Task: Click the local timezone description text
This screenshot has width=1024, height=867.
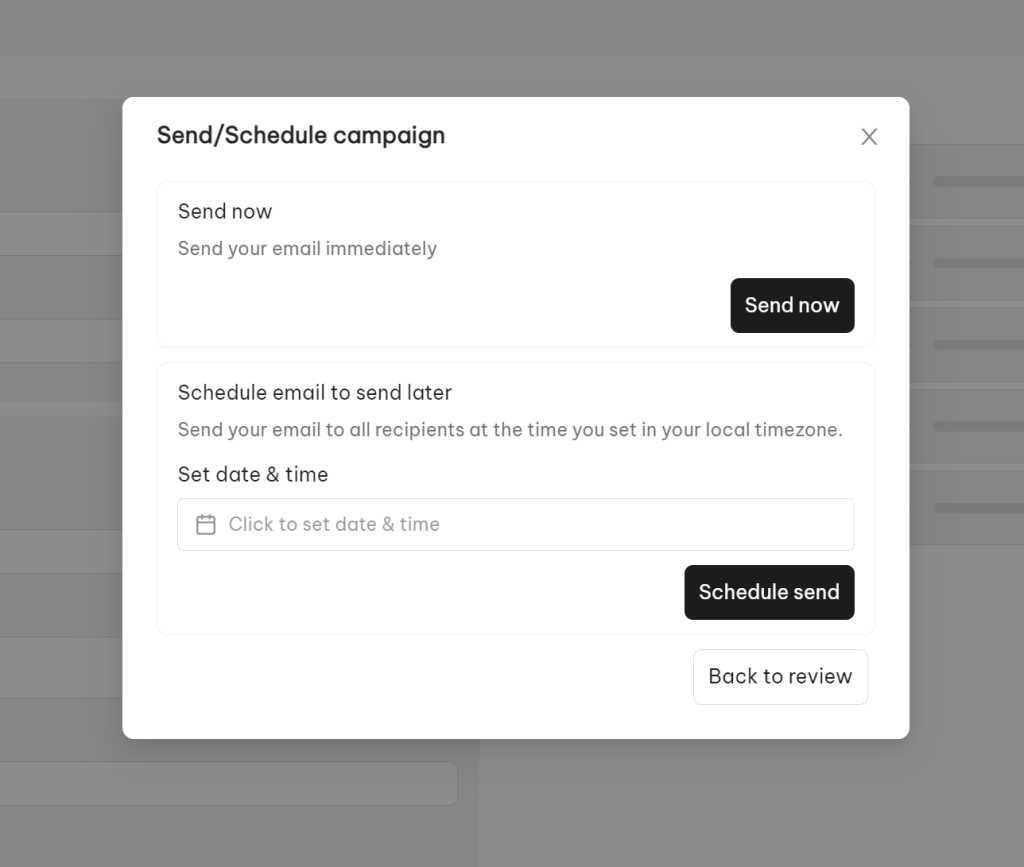Action: (x=510, y=430)
